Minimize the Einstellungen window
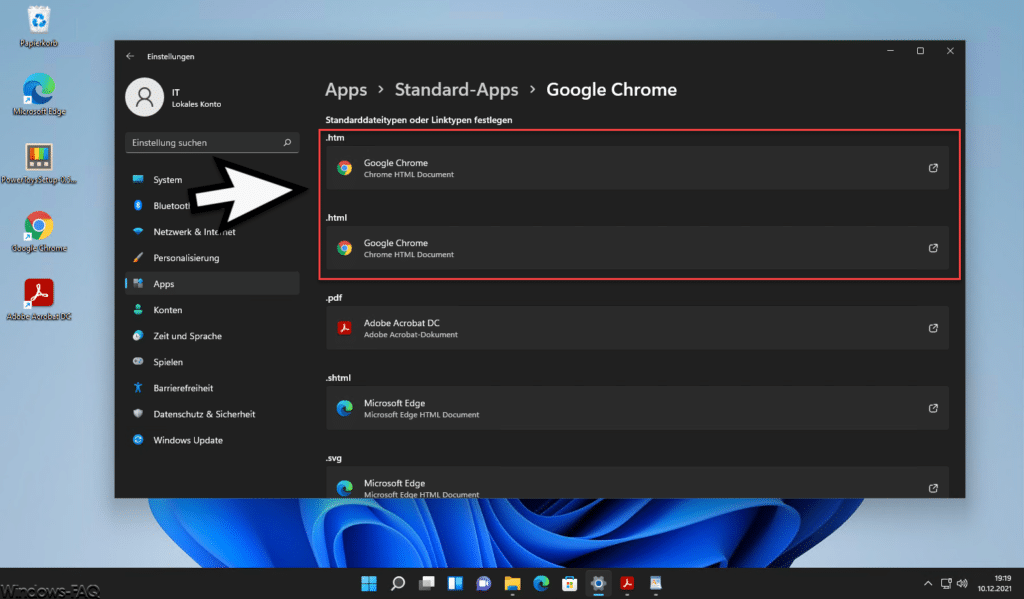Viewport: 1024px width, 599px height. (890, 51)
